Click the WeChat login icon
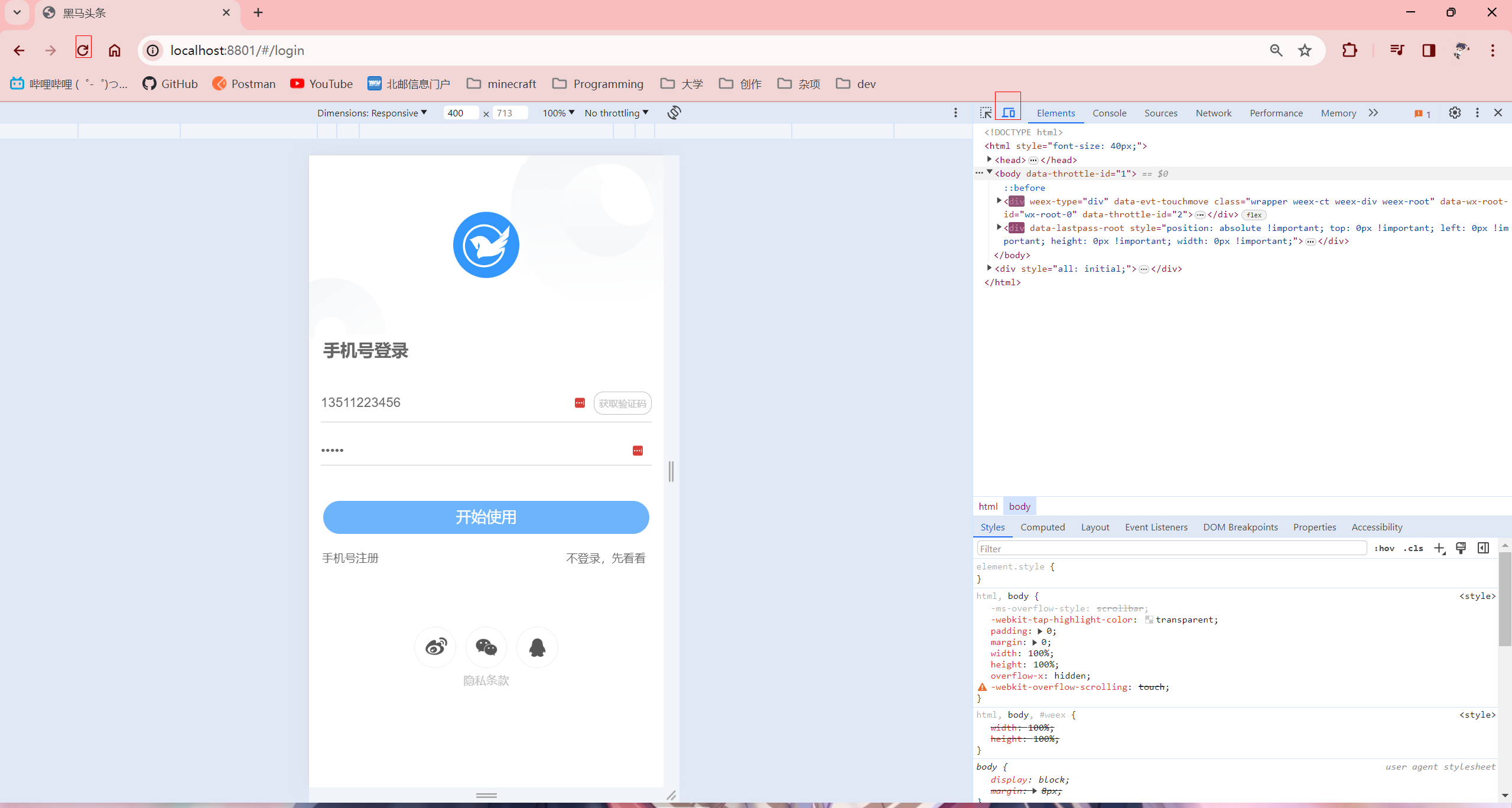The width and height of the screenshot is (1512, 808). (x=486, y=647)
